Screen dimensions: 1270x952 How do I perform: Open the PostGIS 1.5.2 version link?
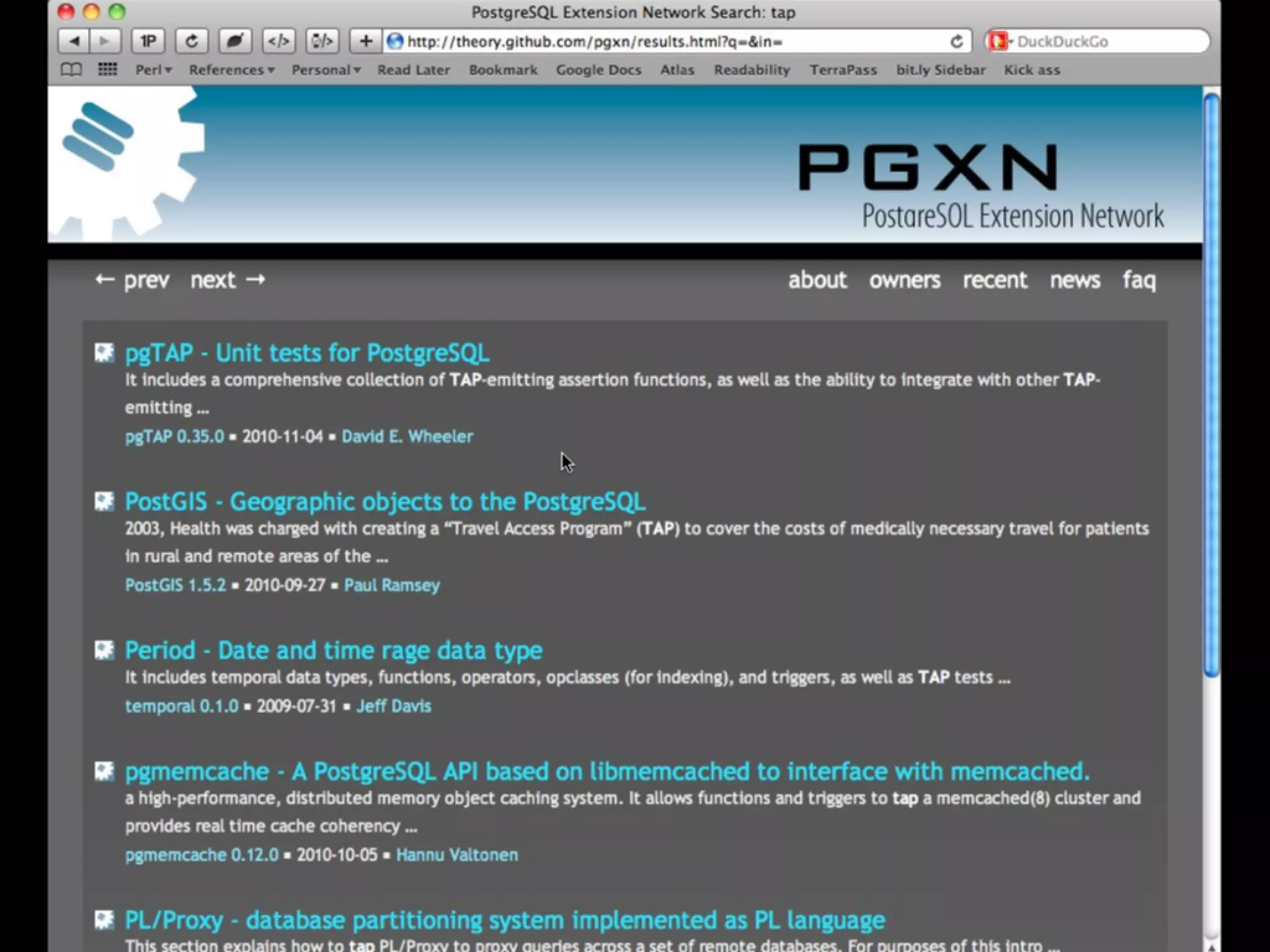point(175,585)
